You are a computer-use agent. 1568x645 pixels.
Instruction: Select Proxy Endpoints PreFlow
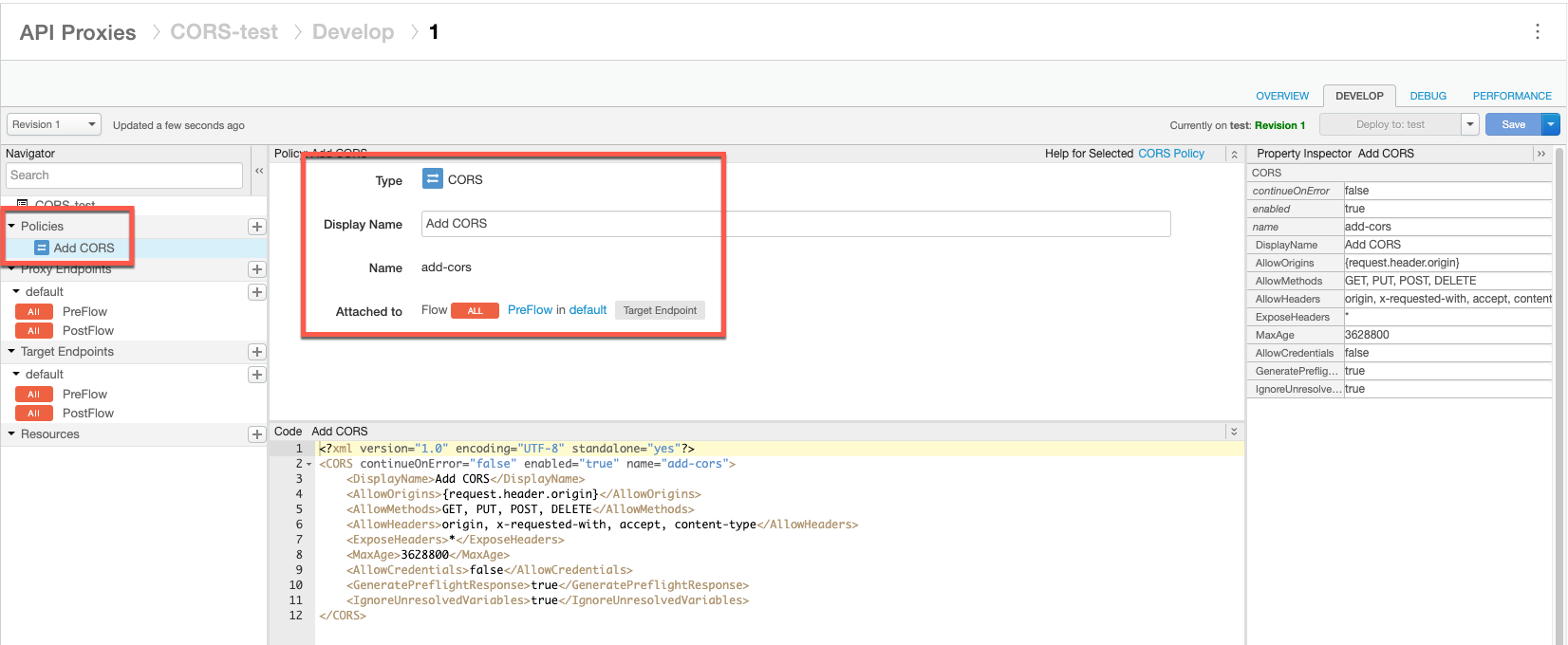coord(84,311)
